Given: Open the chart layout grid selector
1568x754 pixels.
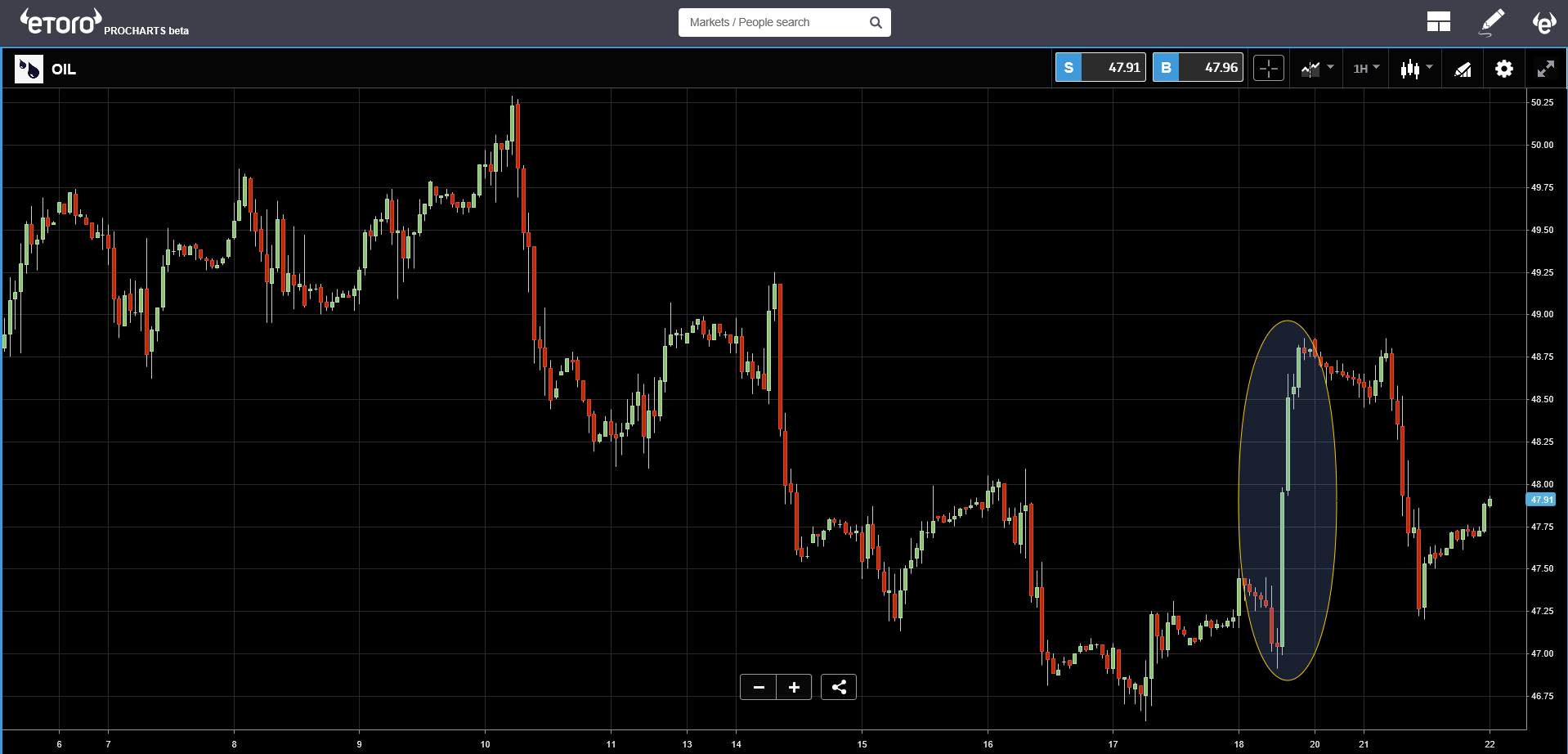Looking at the screenshot, I should (1438, 22).
